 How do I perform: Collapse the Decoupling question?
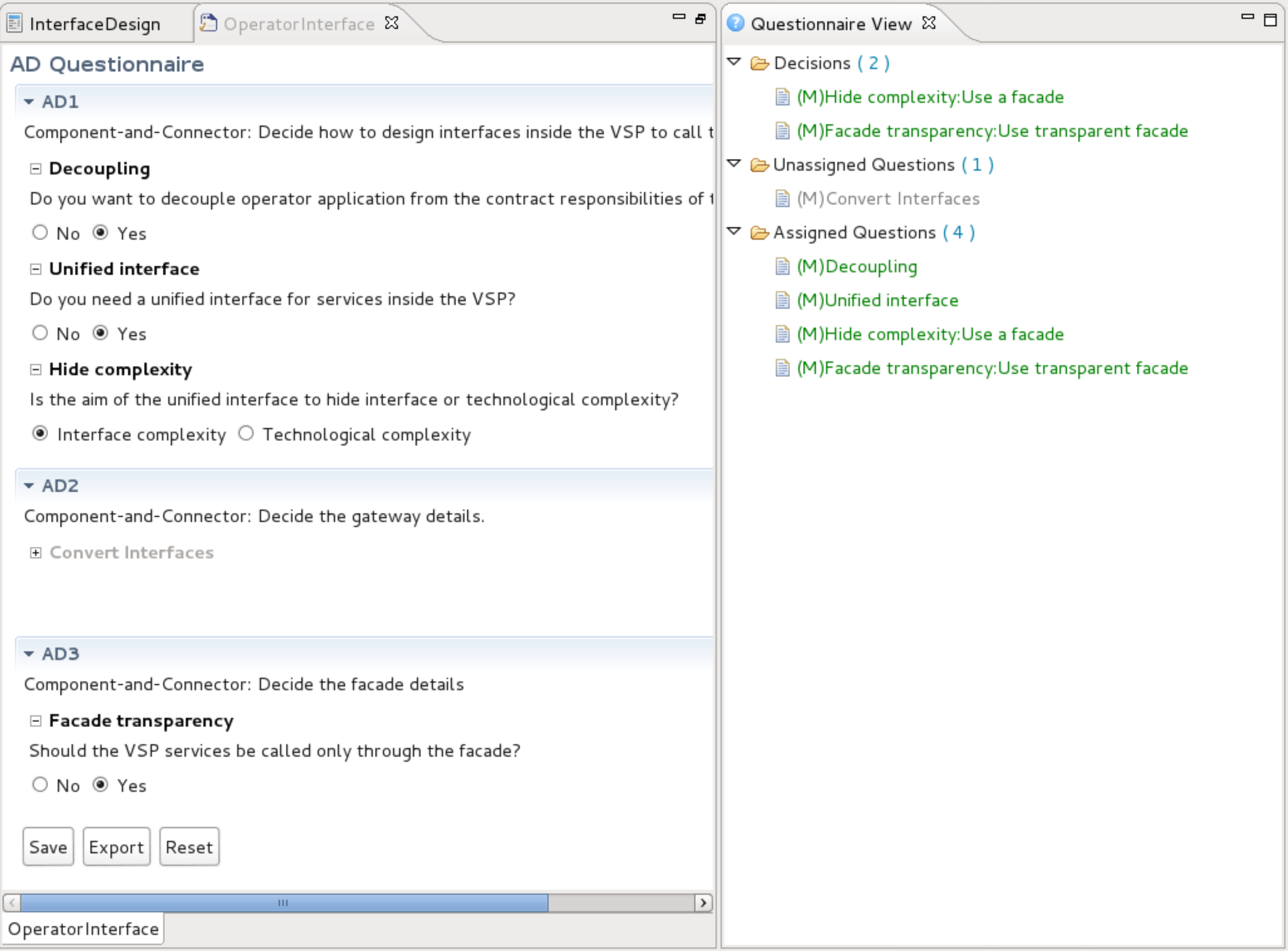click(36, 169)
